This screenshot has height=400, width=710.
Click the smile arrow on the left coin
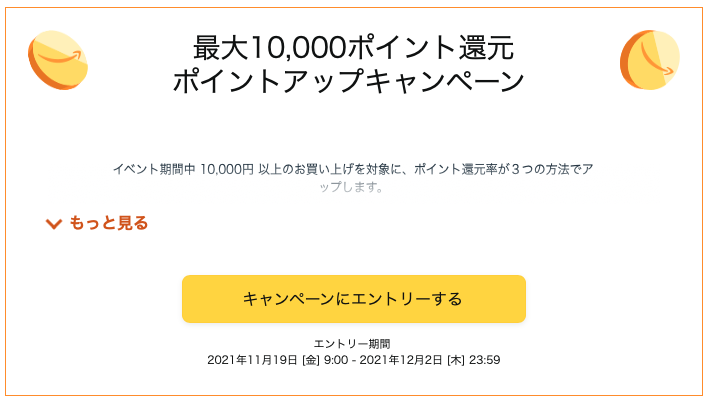[60, 58]
